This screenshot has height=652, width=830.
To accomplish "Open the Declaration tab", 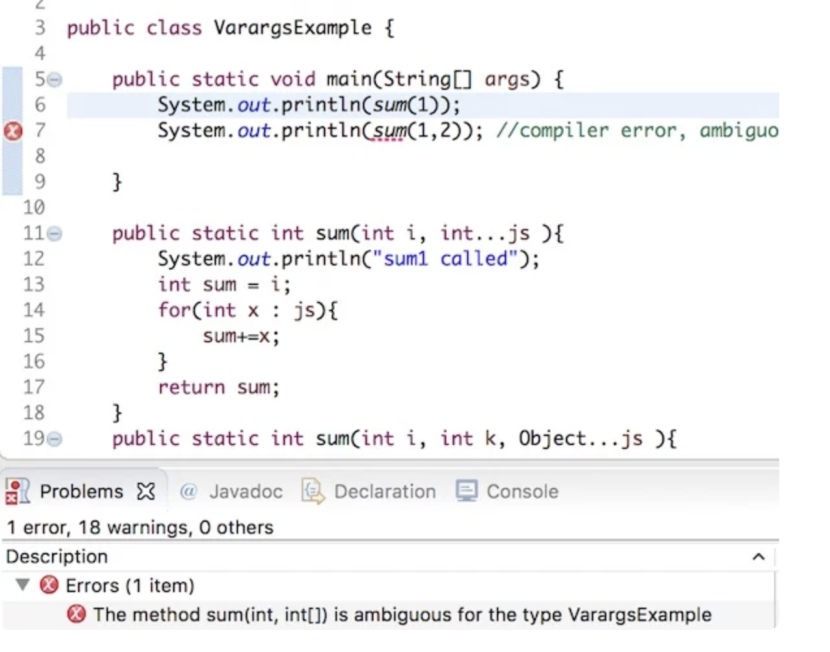I will (384, 491).
